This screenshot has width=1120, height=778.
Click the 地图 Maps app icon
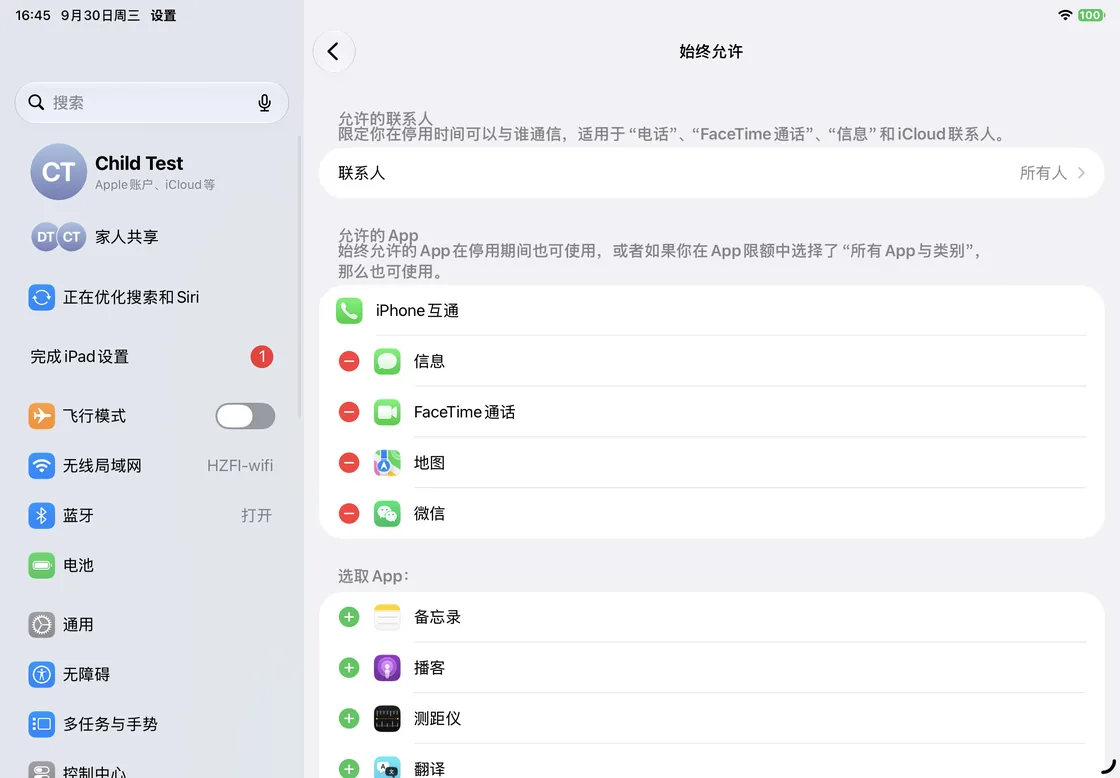[387, 463]
